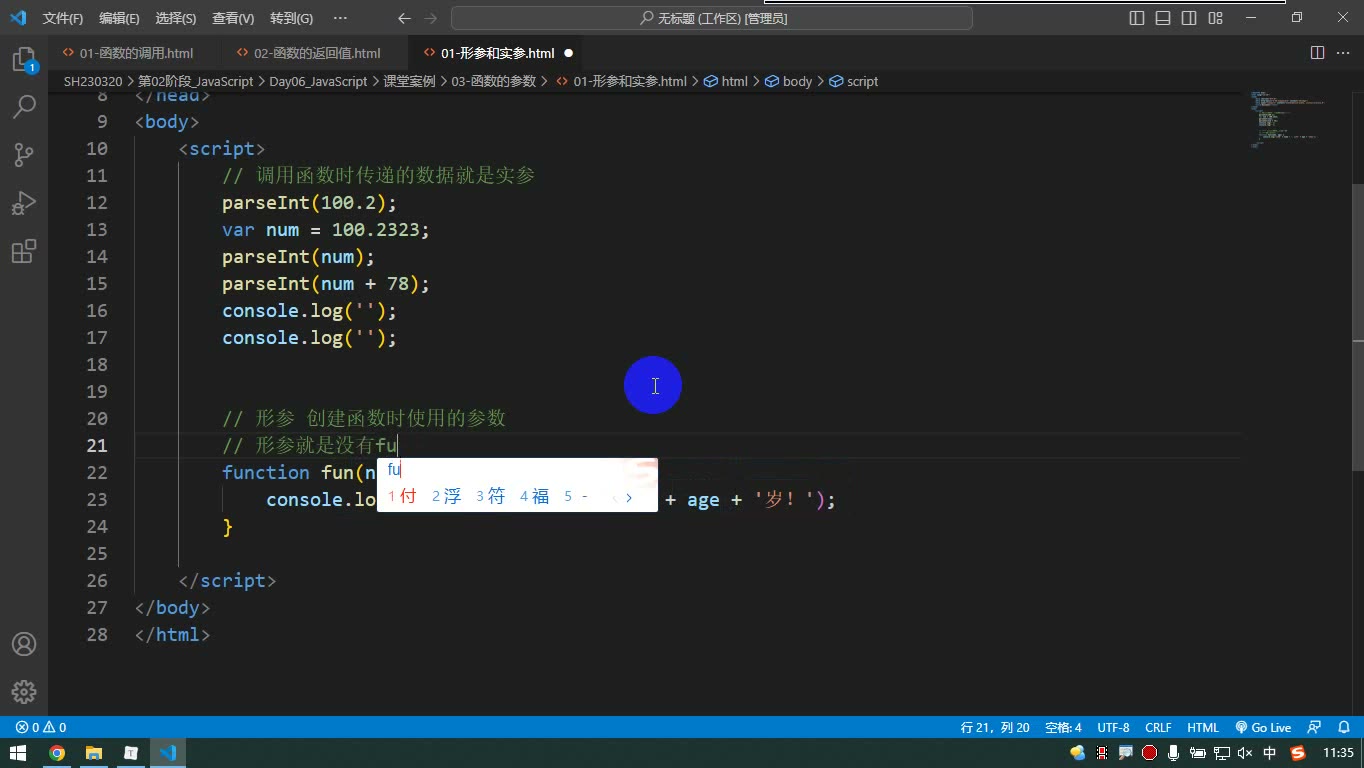Open the Explorer view in activity bar

click(24, 60)
